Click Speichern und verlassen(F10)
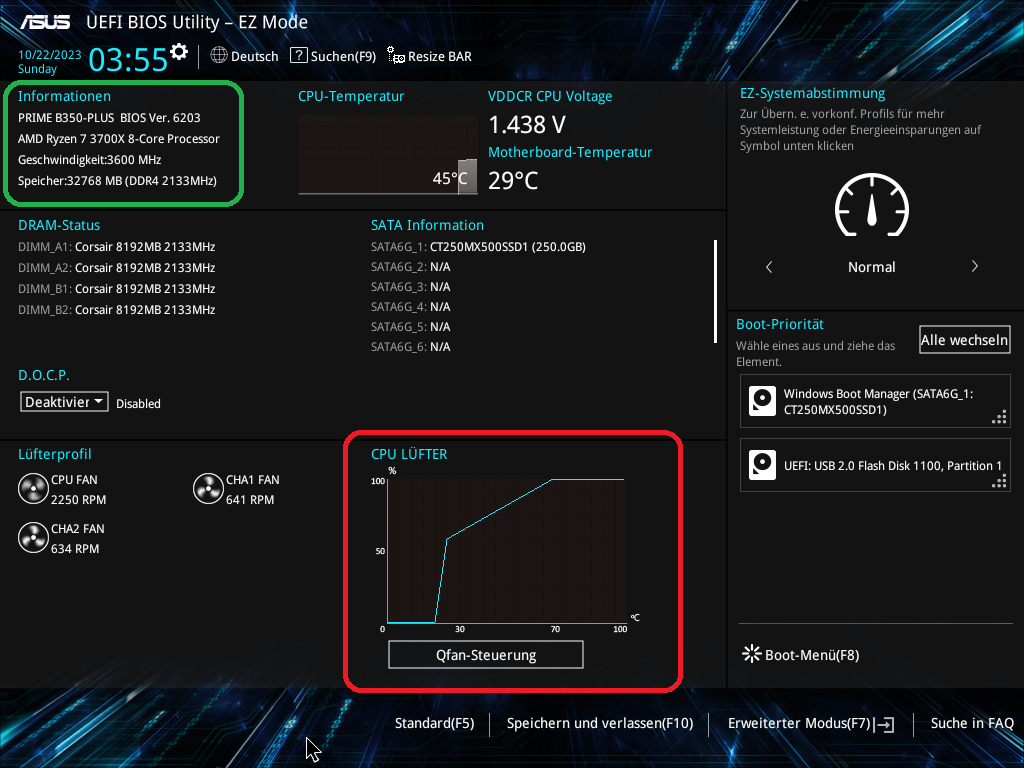Viewport: 1024px width, 768px height. coord(600,723)
